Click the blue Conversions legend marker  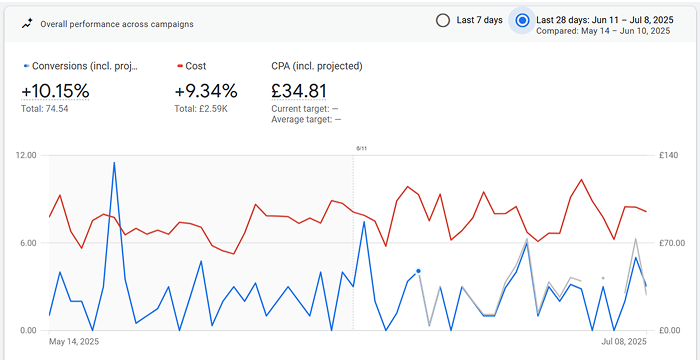click(x=26, y=66)
